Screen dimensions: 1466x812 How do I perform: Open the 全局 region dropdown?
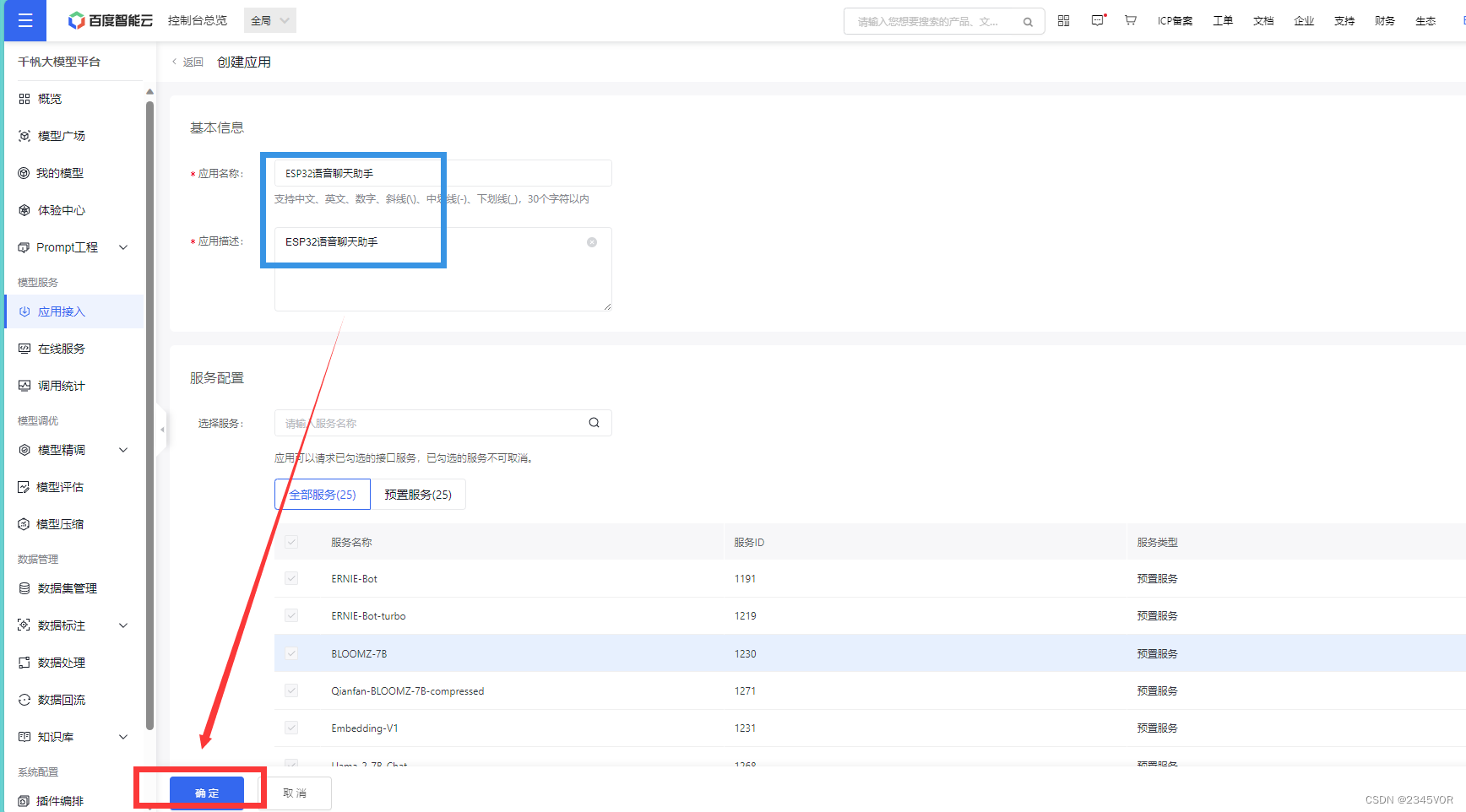(x=270, y=20)
